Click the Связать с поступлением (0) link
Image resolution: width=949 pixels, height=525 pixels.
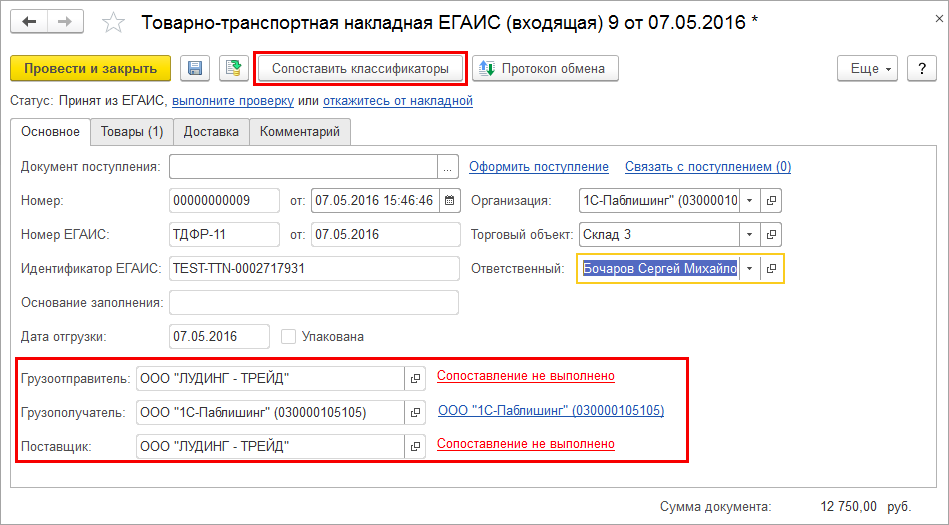coord(708,167)
